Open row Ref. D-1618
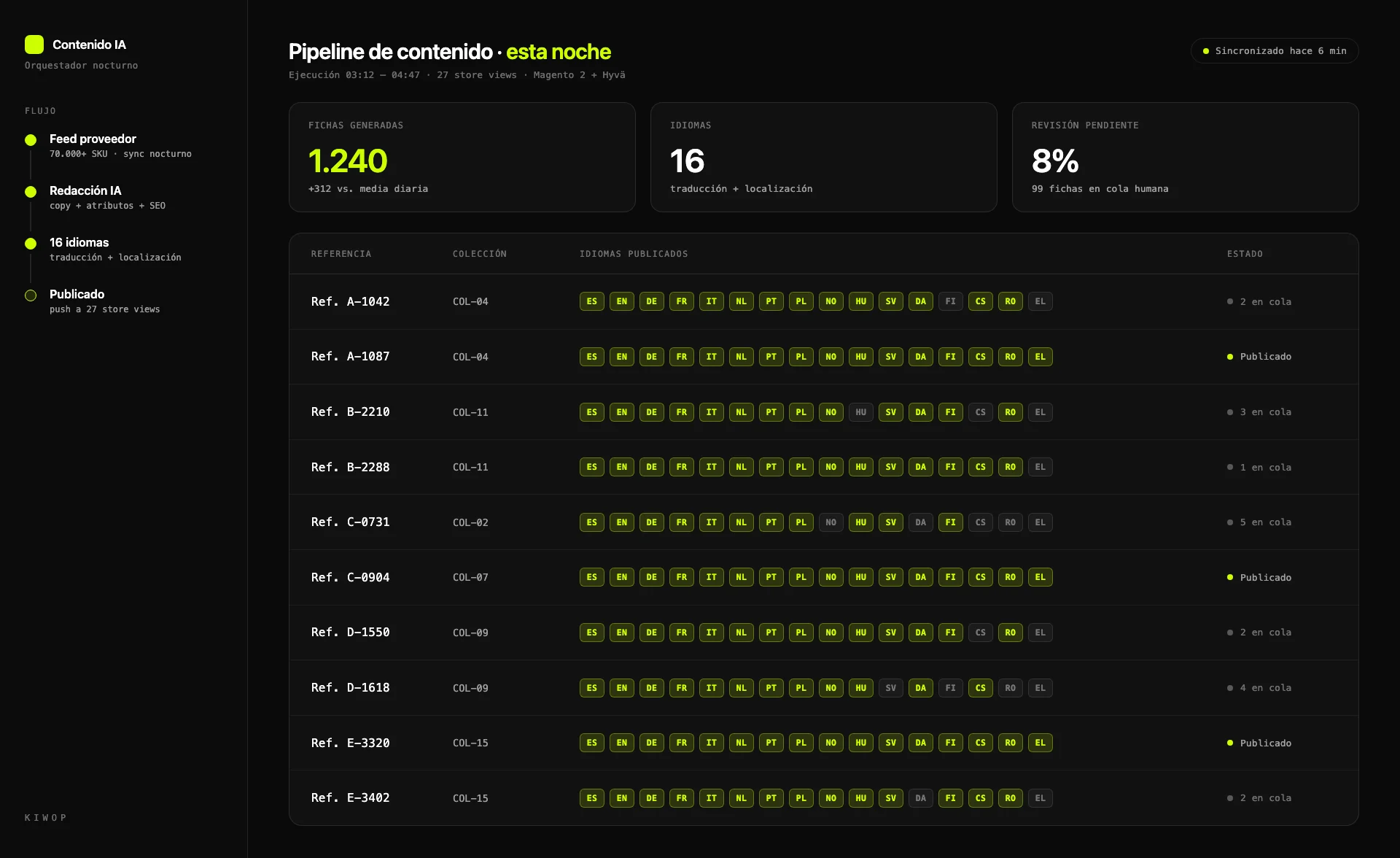 [x=823, y=688]
